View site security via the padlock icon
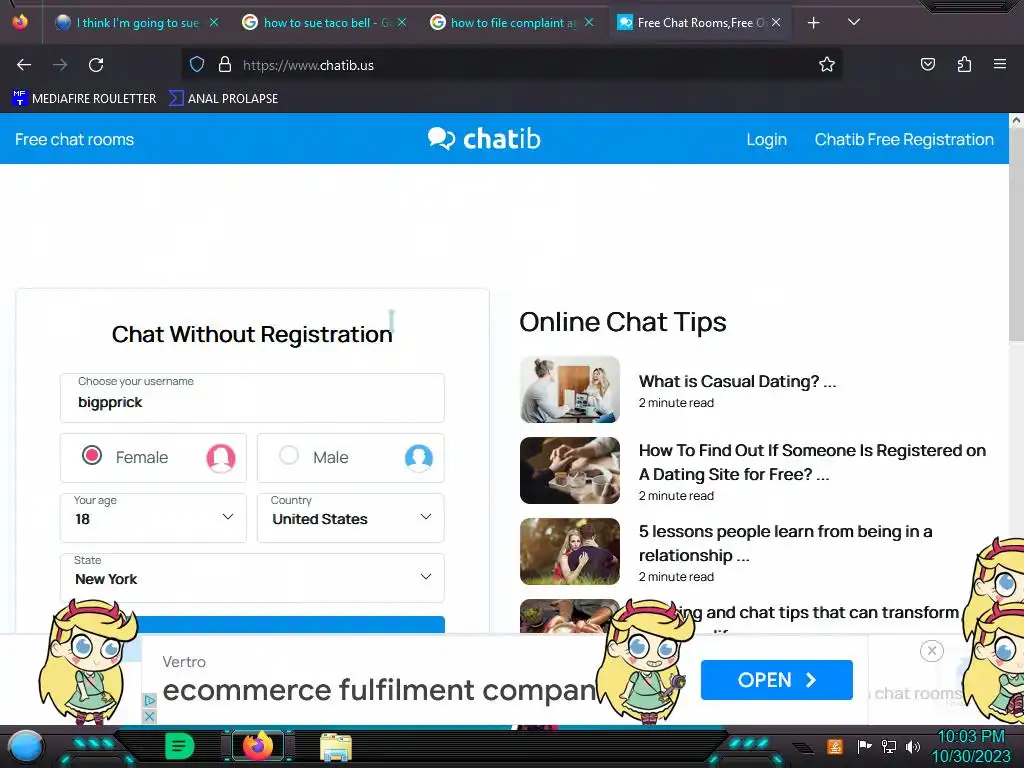The height and width of the screenshot is (768, 1024). [225, 65]
